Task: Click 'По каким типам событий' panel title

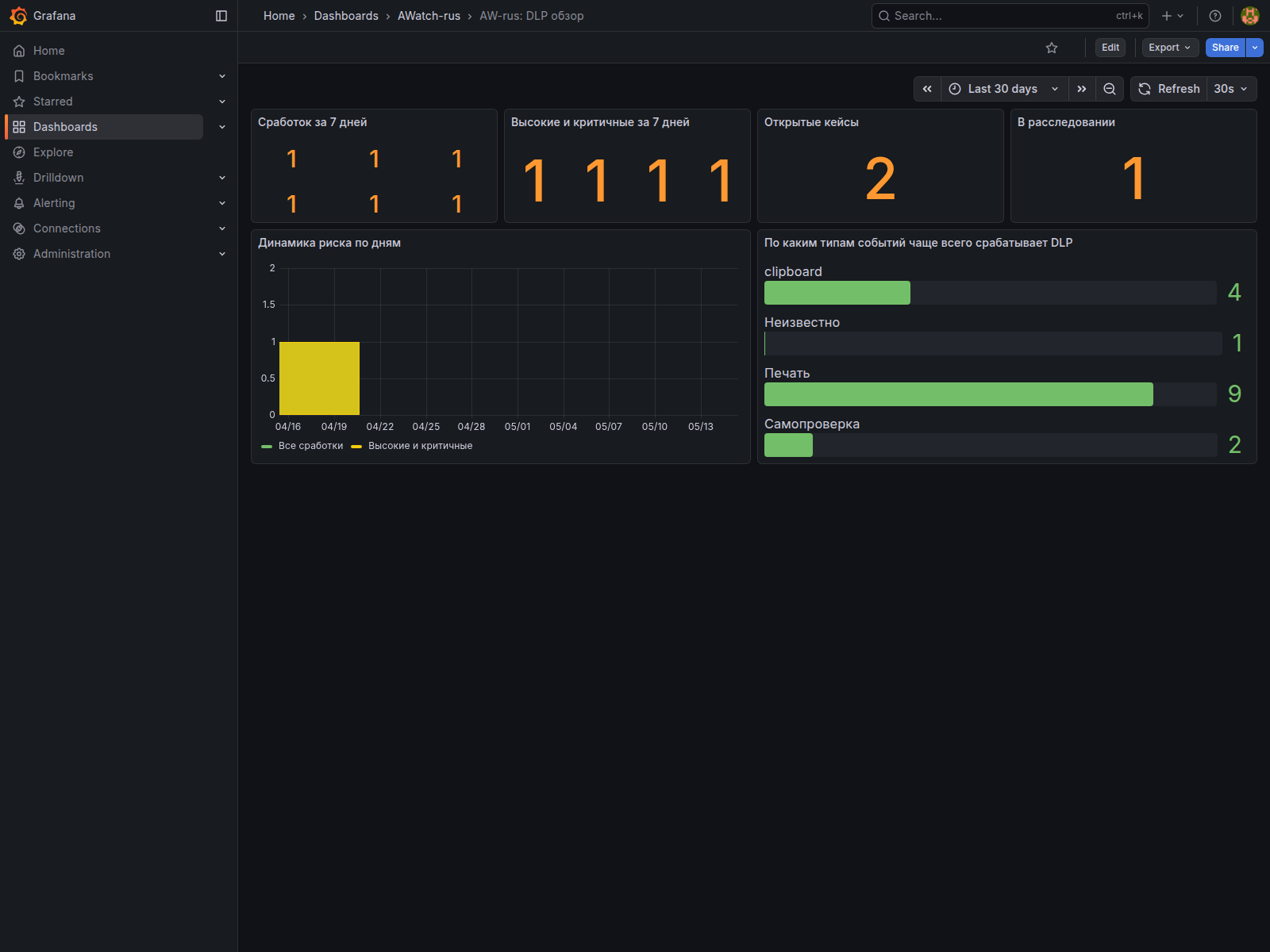Action: tap(918, 243)
